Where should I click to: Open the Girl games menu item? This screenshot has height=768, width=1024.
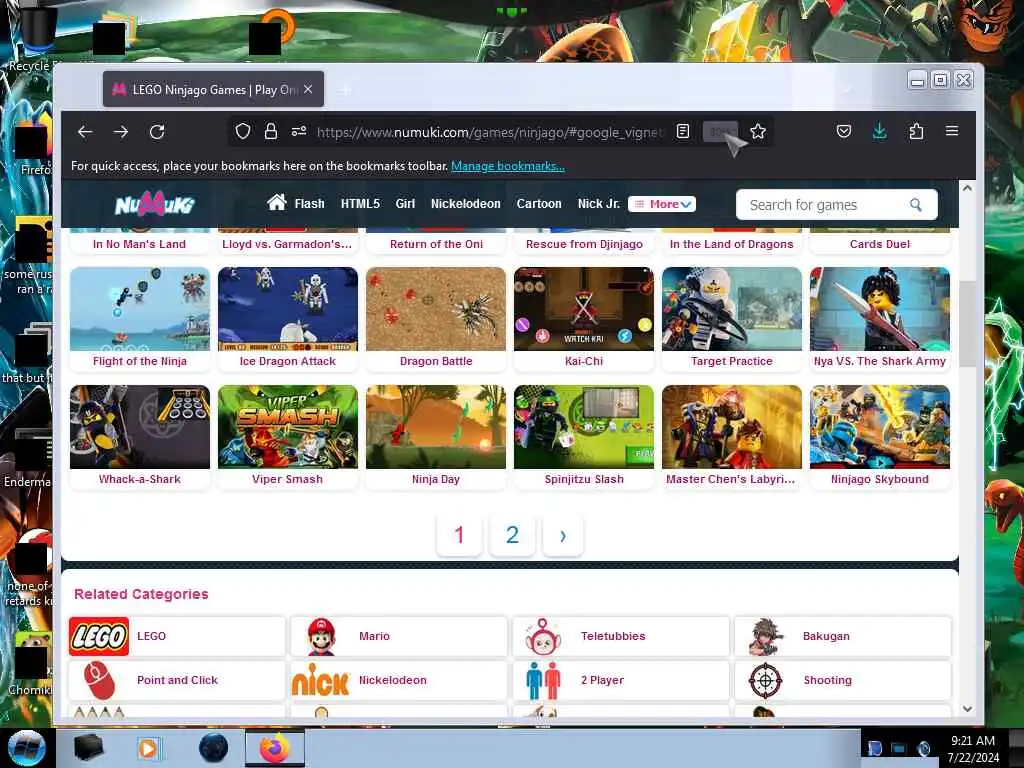pyautogui.click(x=405, y=204)
